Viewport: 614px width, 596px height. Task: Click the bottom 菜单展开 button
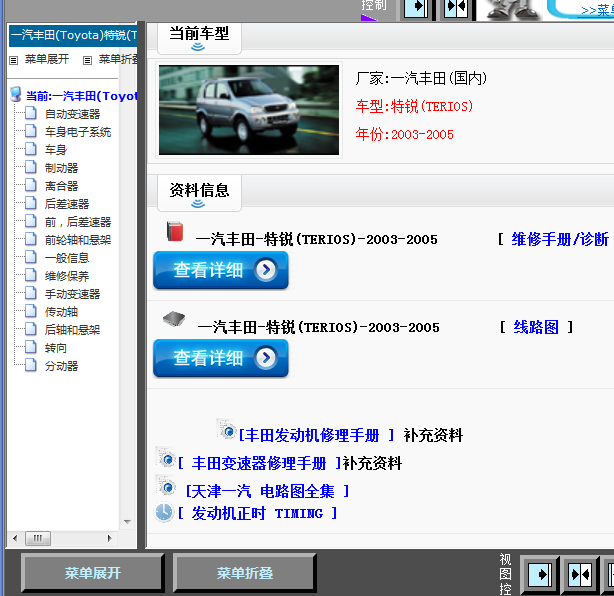click(93, 573)
